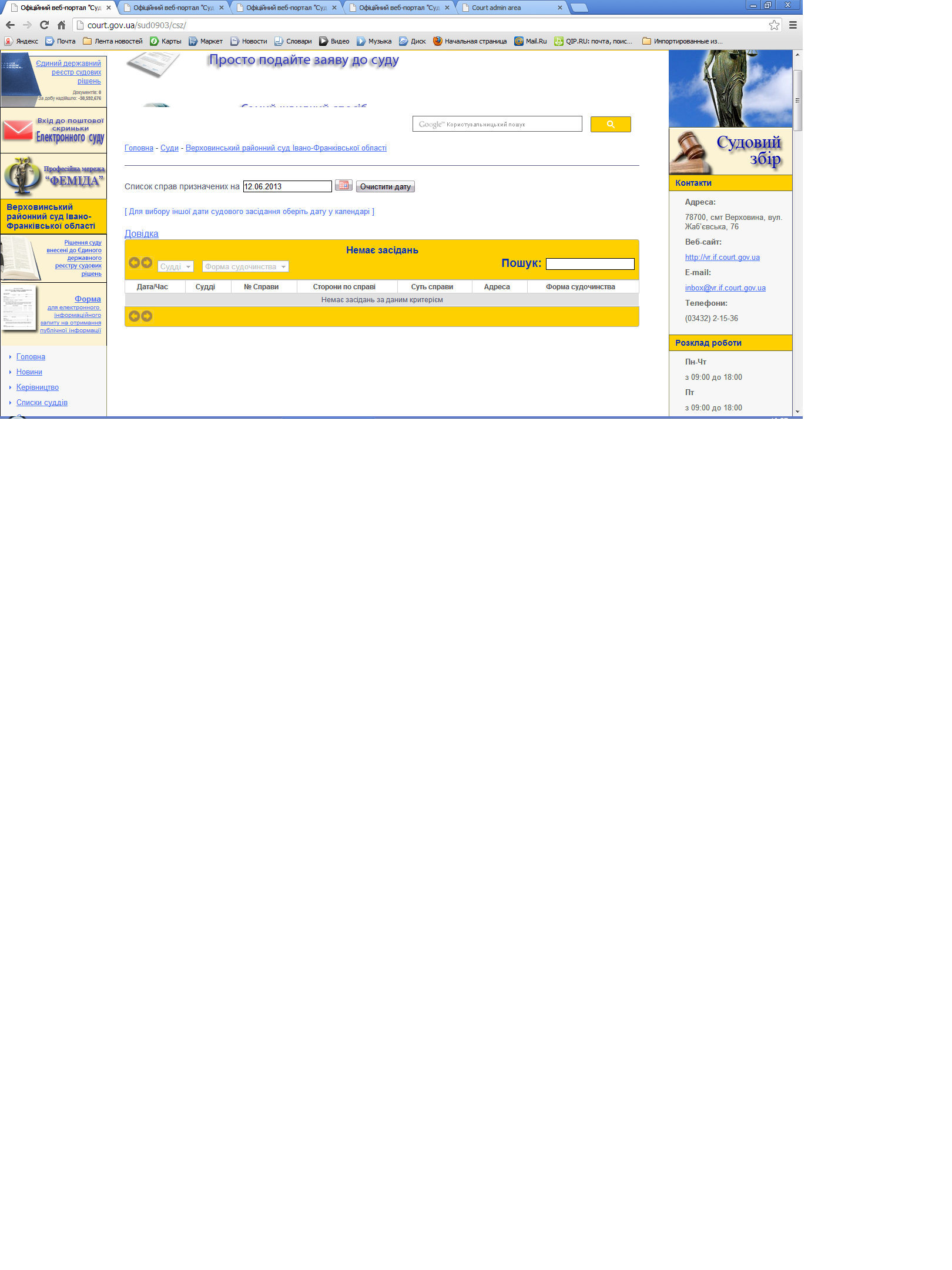Image resolution: width=952 pixels, height=1270 pixels.
Task: Open the Chrome menu icon
Action: click(x=793, y=25)
